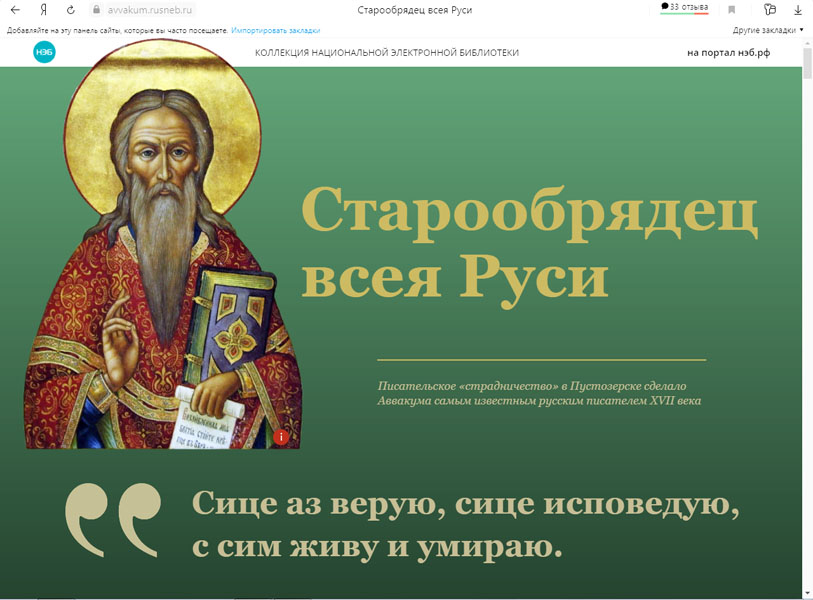Image resolution: width=813 pixels, height=600 pixels.
Task: Open the collections icon in the toolbar
Action: tap(769, 10)
